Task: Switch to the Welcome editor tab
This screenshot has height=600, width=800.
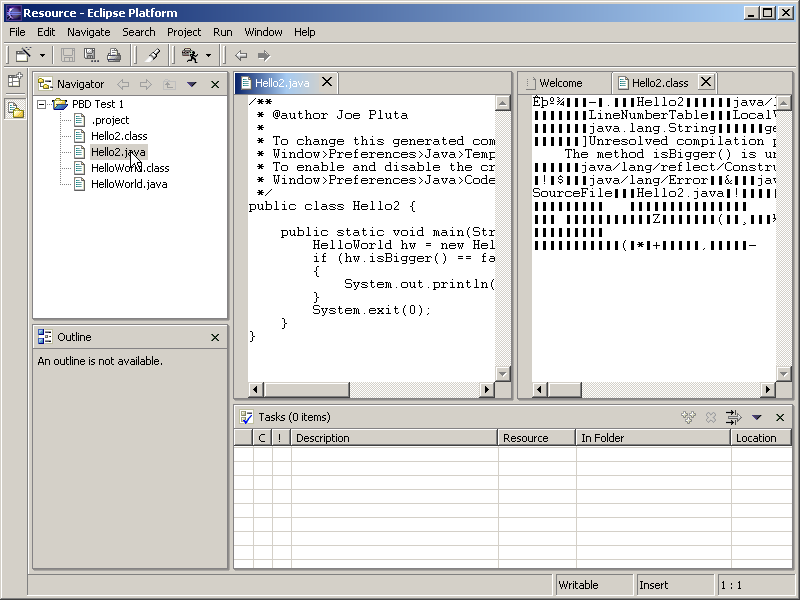Action: pyautogui.click(x=561, y=83)
